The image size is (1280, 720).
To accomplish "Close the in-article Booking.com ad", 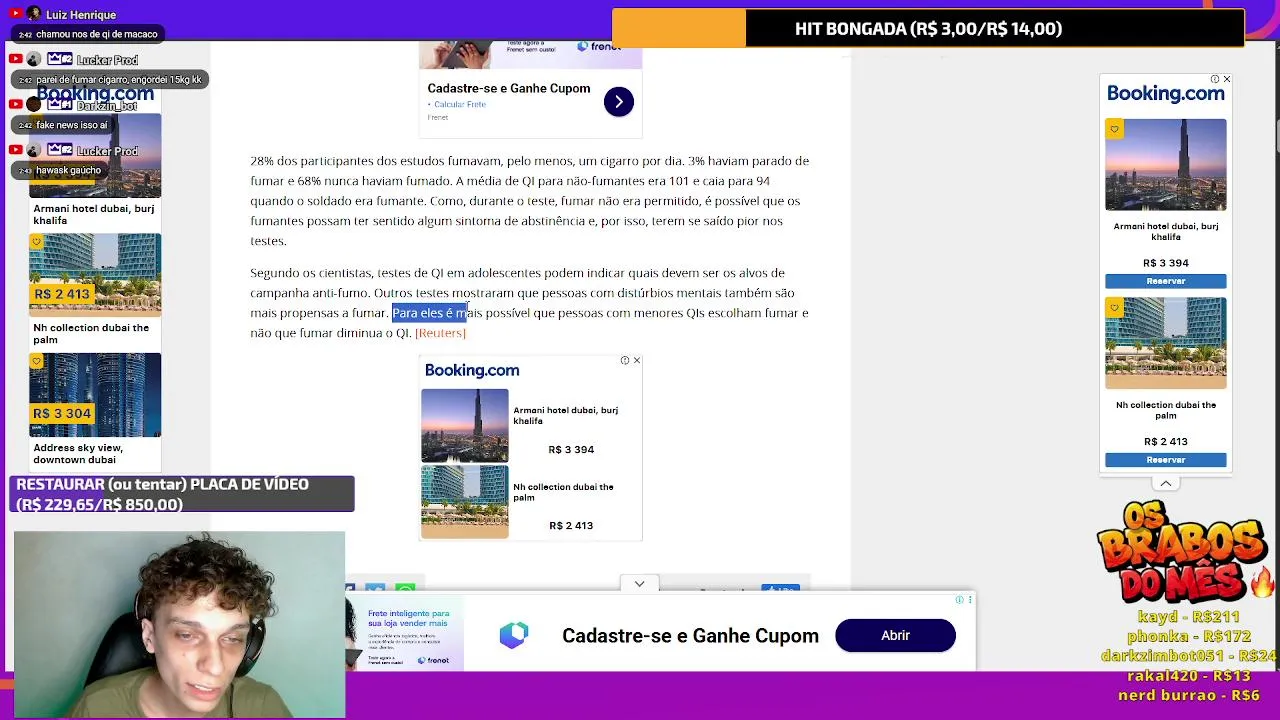I will click(x=636, y=361).
